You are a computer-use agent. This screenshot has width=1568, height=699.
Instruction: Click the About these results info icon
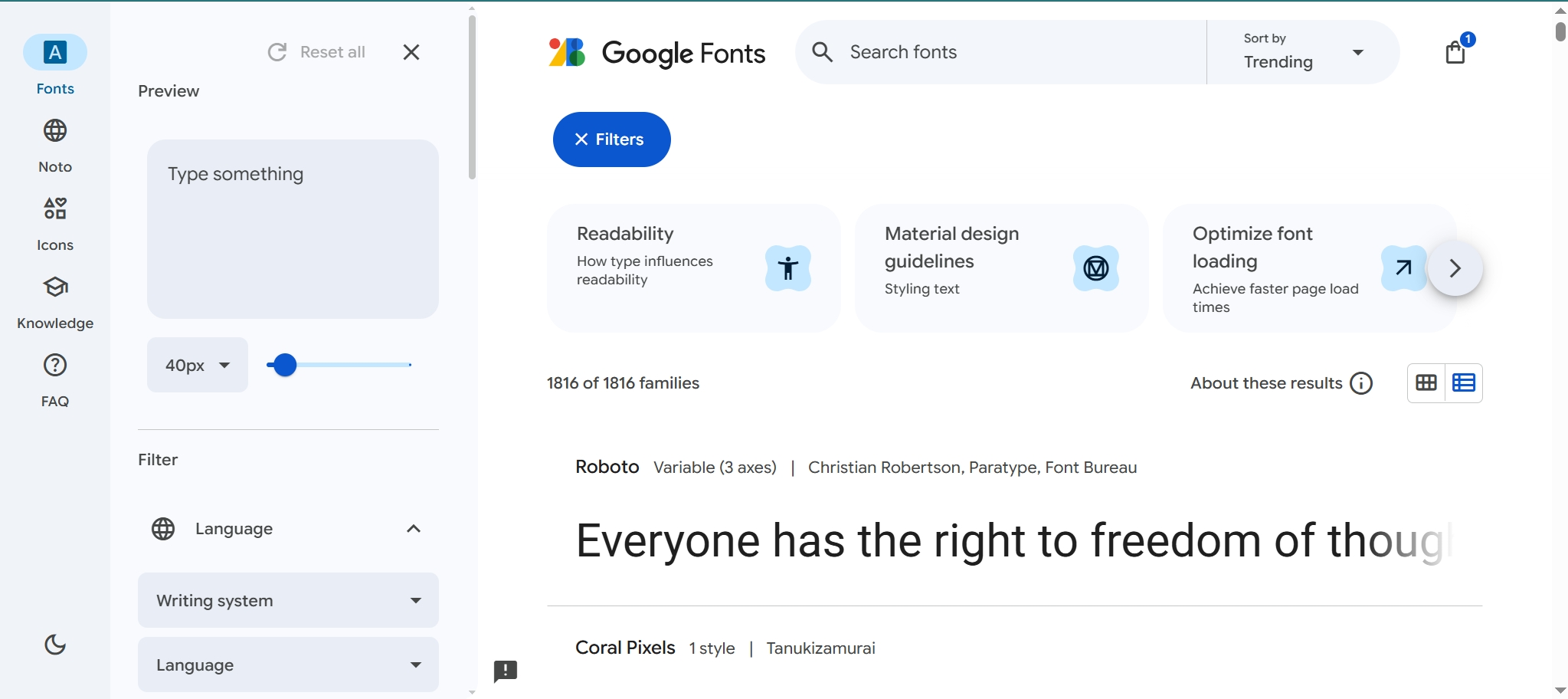(1361, 383)
